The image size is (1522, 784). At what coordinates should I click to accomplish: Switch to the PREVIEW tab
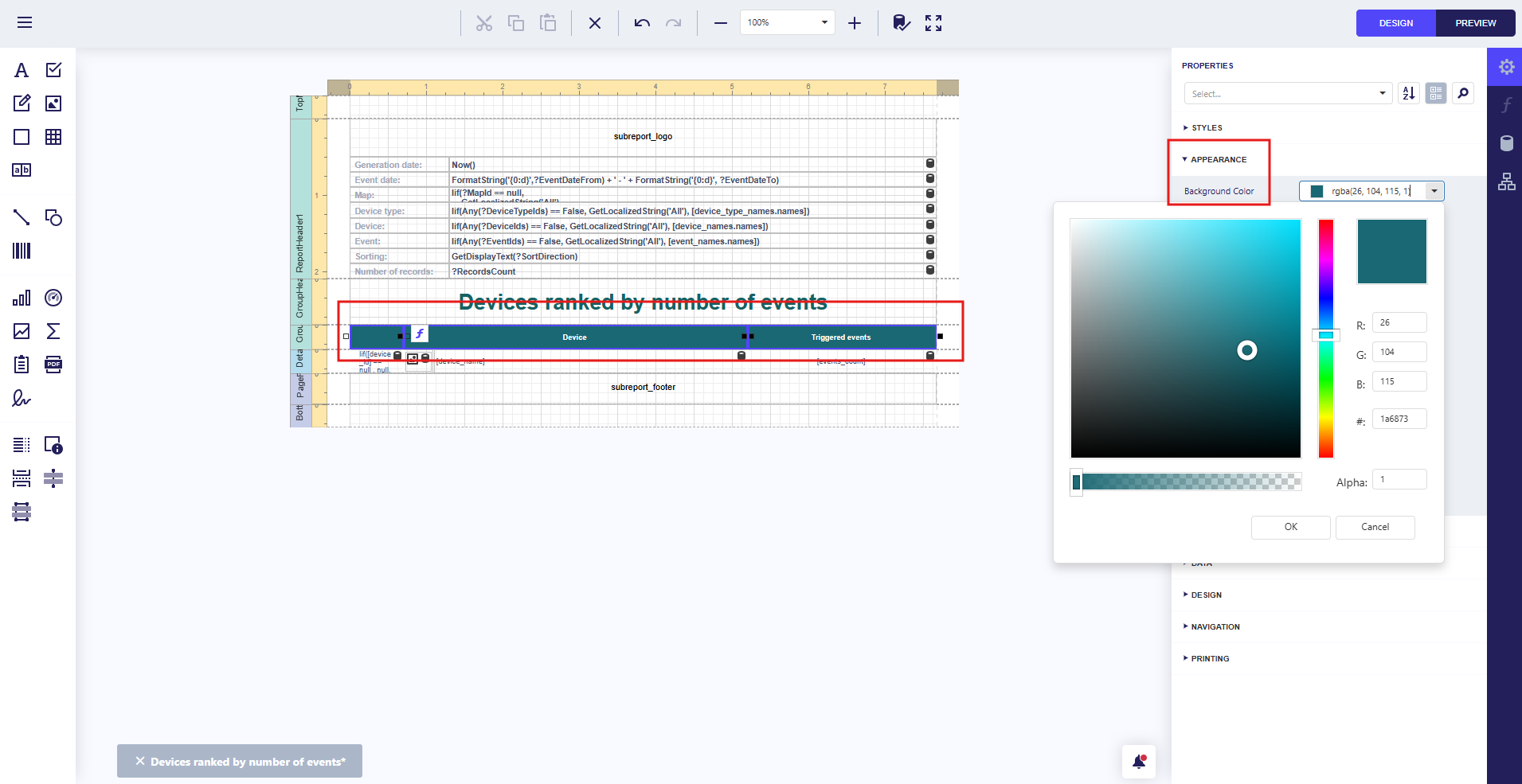point(1475,23)
